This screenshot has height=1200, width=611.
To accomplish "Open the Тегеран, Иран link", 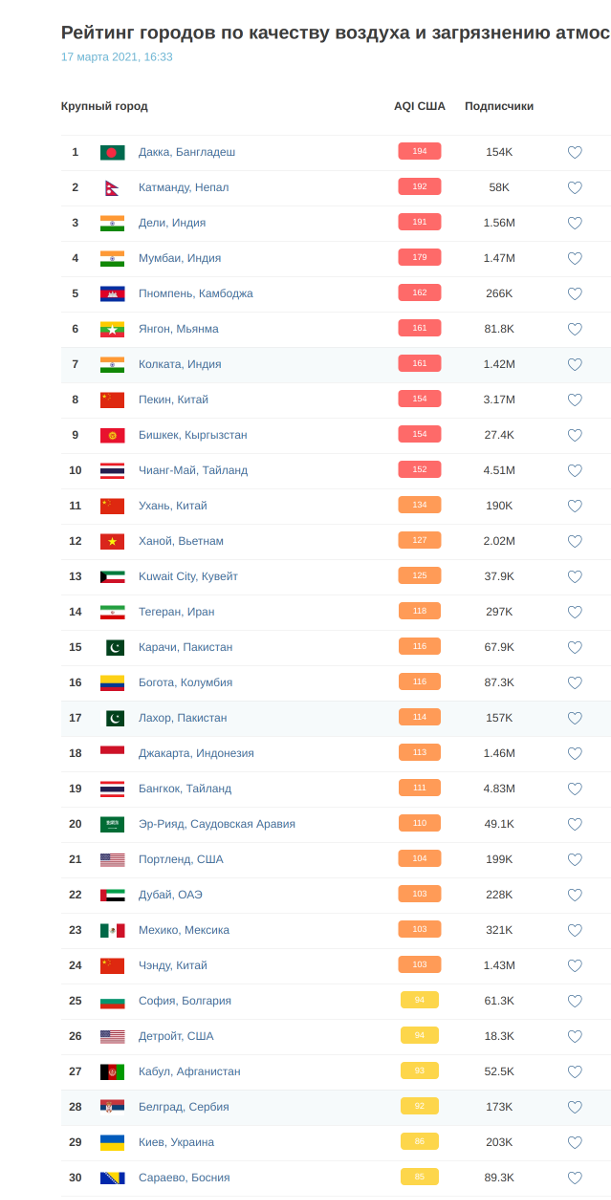I will (x=176, y=612).
